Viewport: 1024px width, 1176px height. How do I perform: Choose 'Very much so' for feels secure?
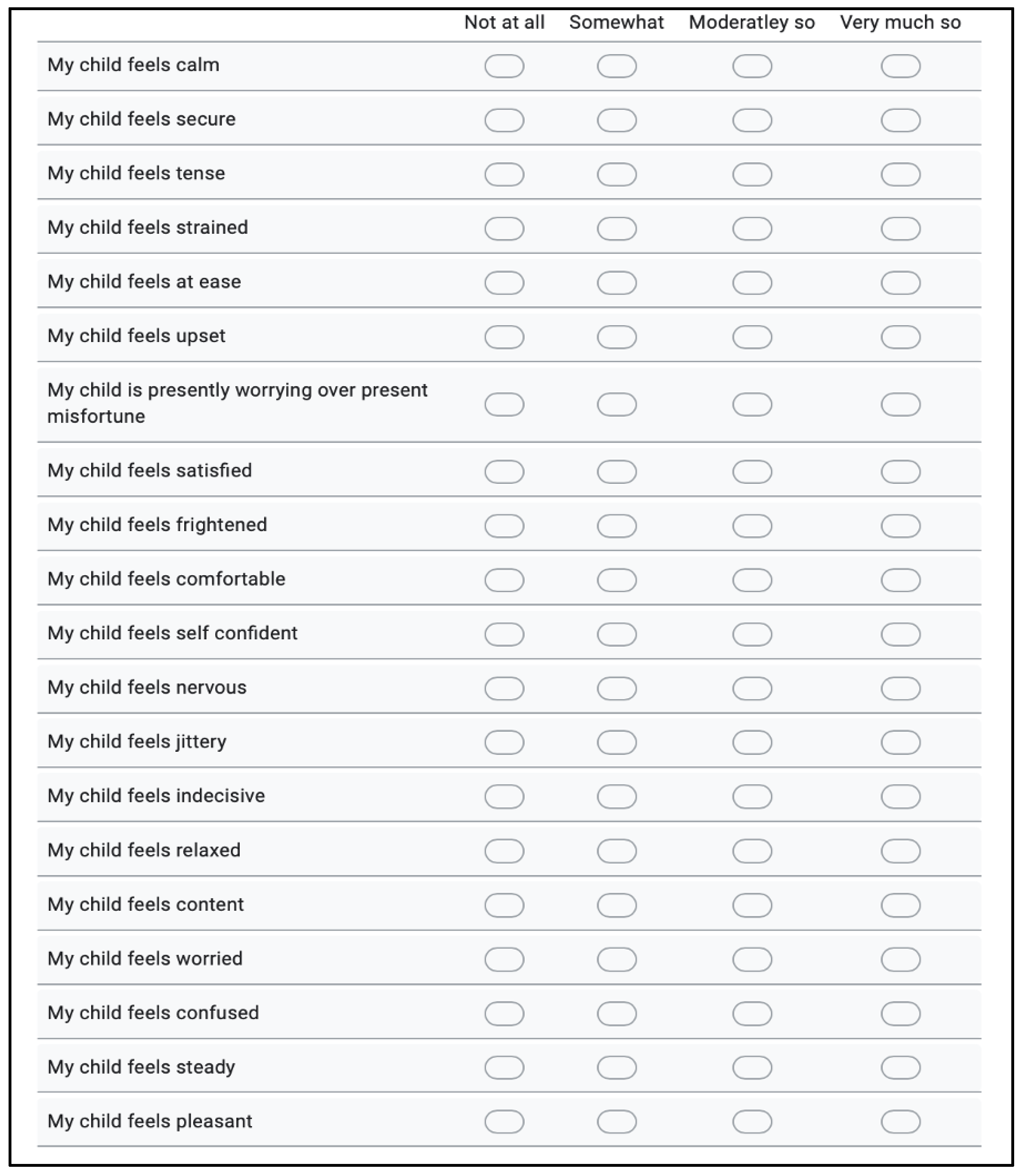tap(900, 121)
